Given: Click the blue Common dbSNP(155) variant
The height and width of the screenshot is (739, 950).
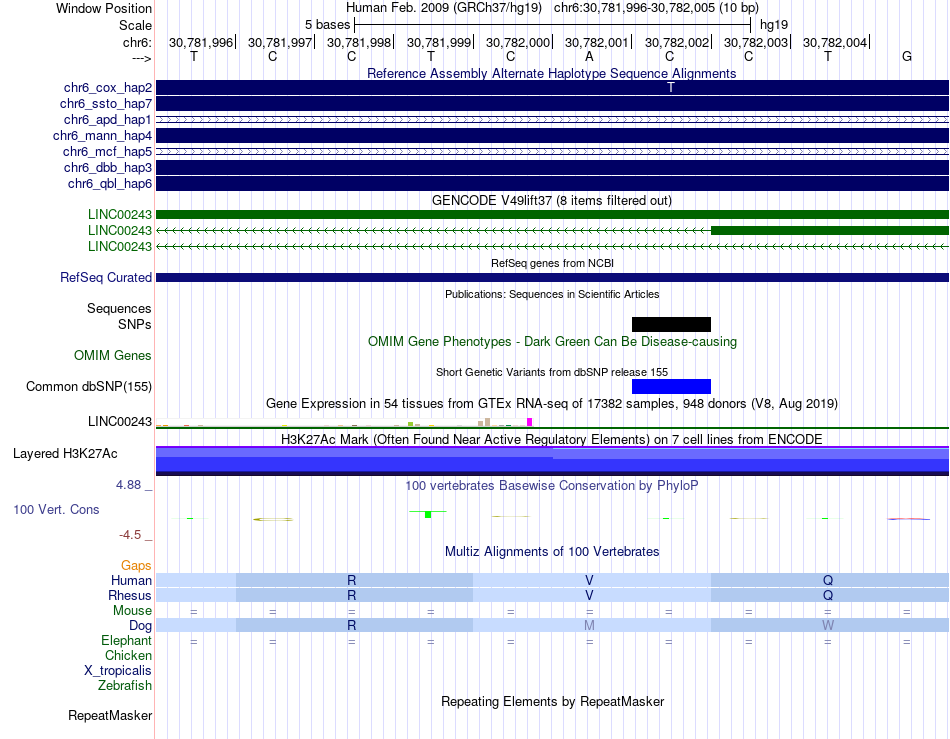Looking at the screenshot, I should (671, 386).
